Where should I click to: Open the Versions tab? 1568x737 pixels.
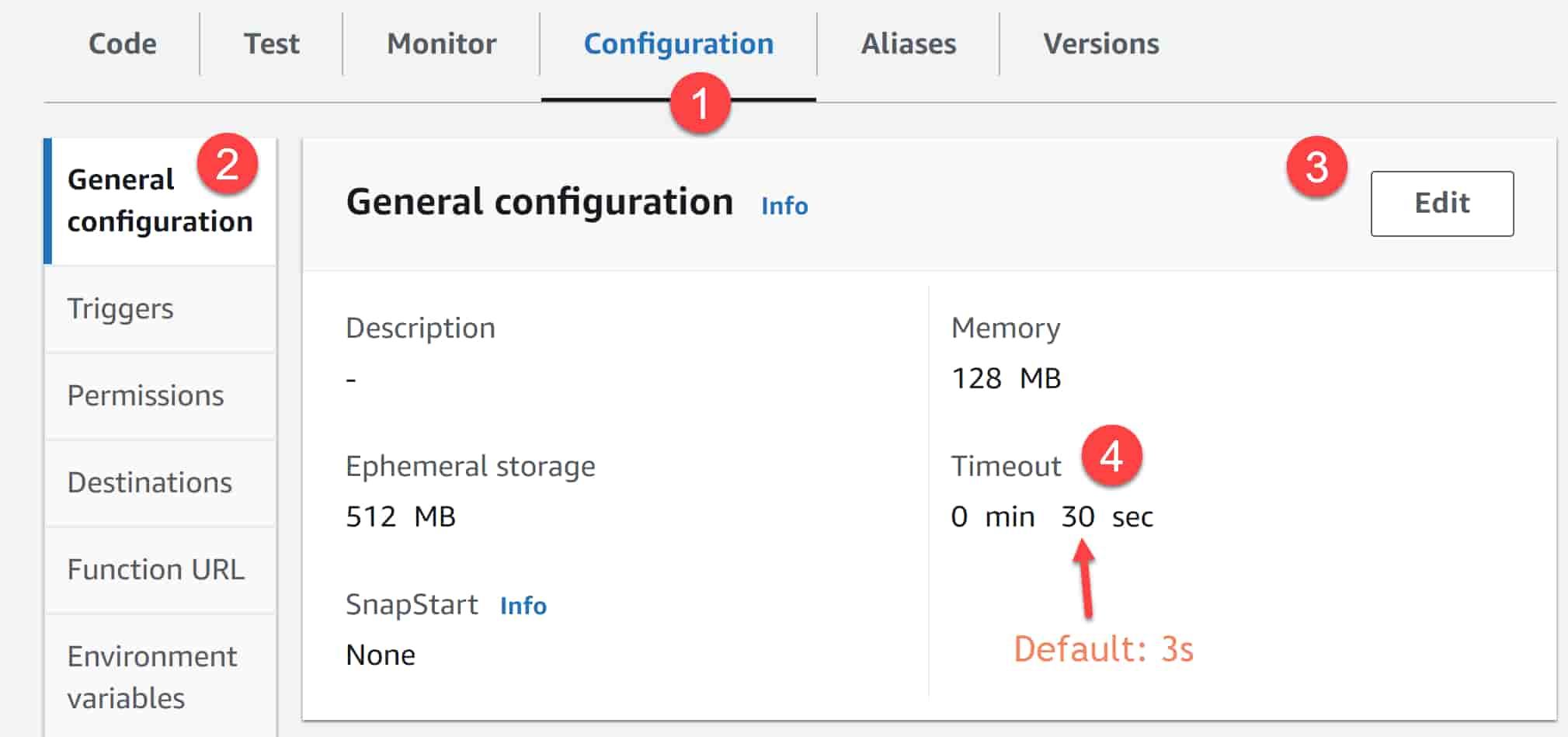click(x=1100, y=43)
